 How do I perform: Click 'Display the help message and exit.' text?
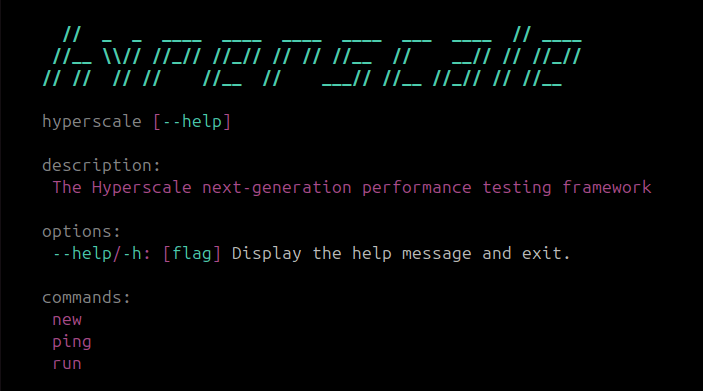(x=401, y=253)
